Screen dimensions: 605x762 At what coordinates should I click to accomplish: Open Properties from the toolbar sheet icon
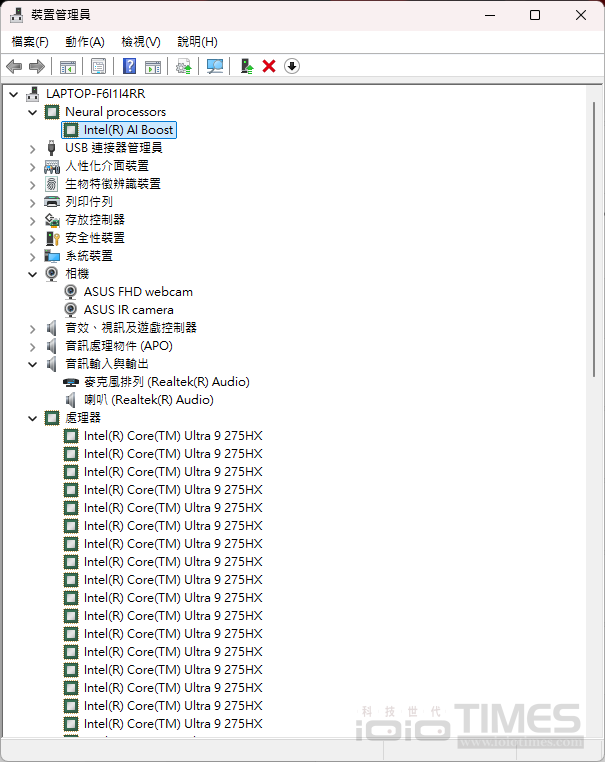coord(98,66)
